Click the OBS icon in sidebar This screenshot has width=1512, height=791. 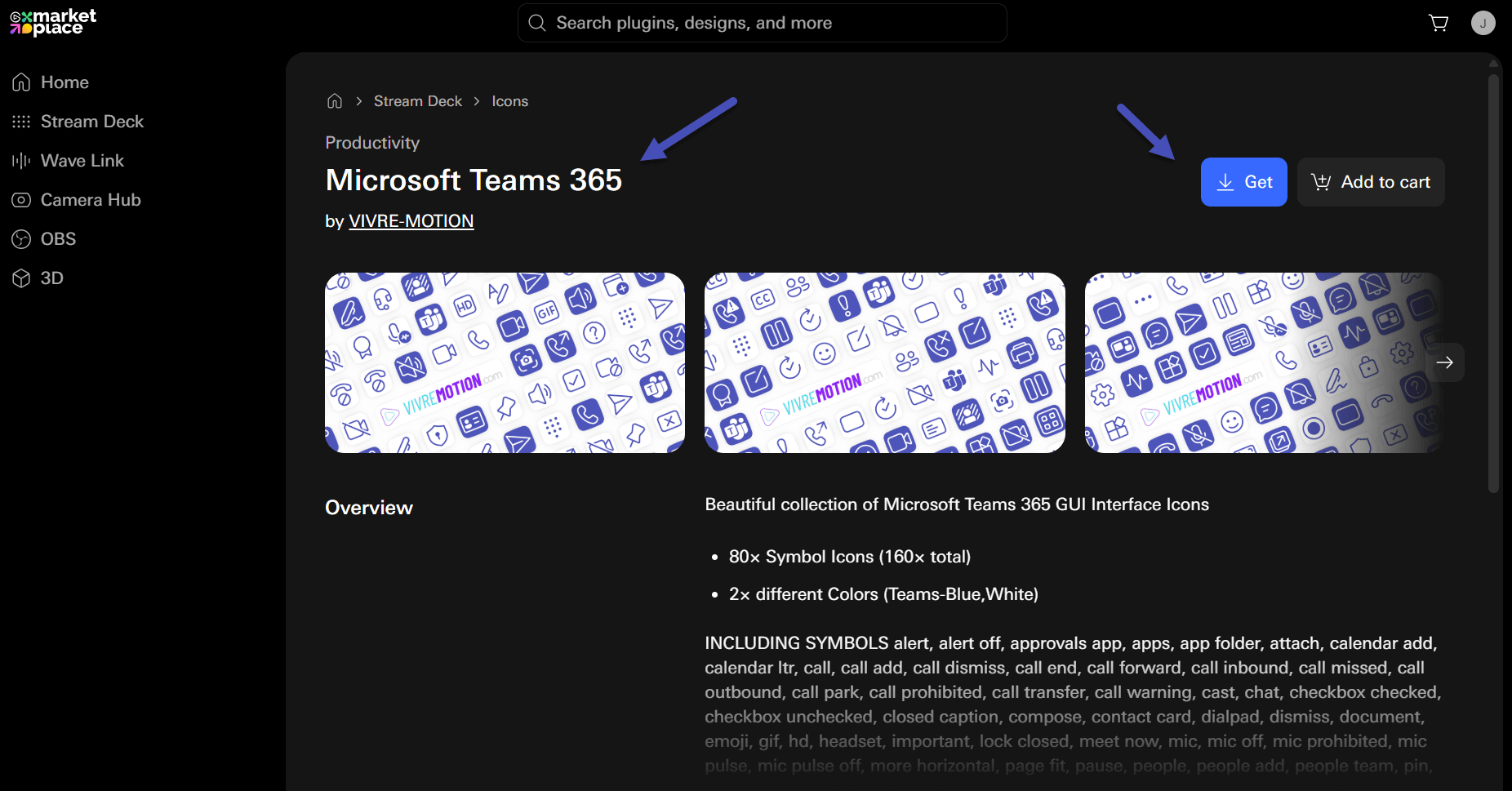(x=20, y=238)
